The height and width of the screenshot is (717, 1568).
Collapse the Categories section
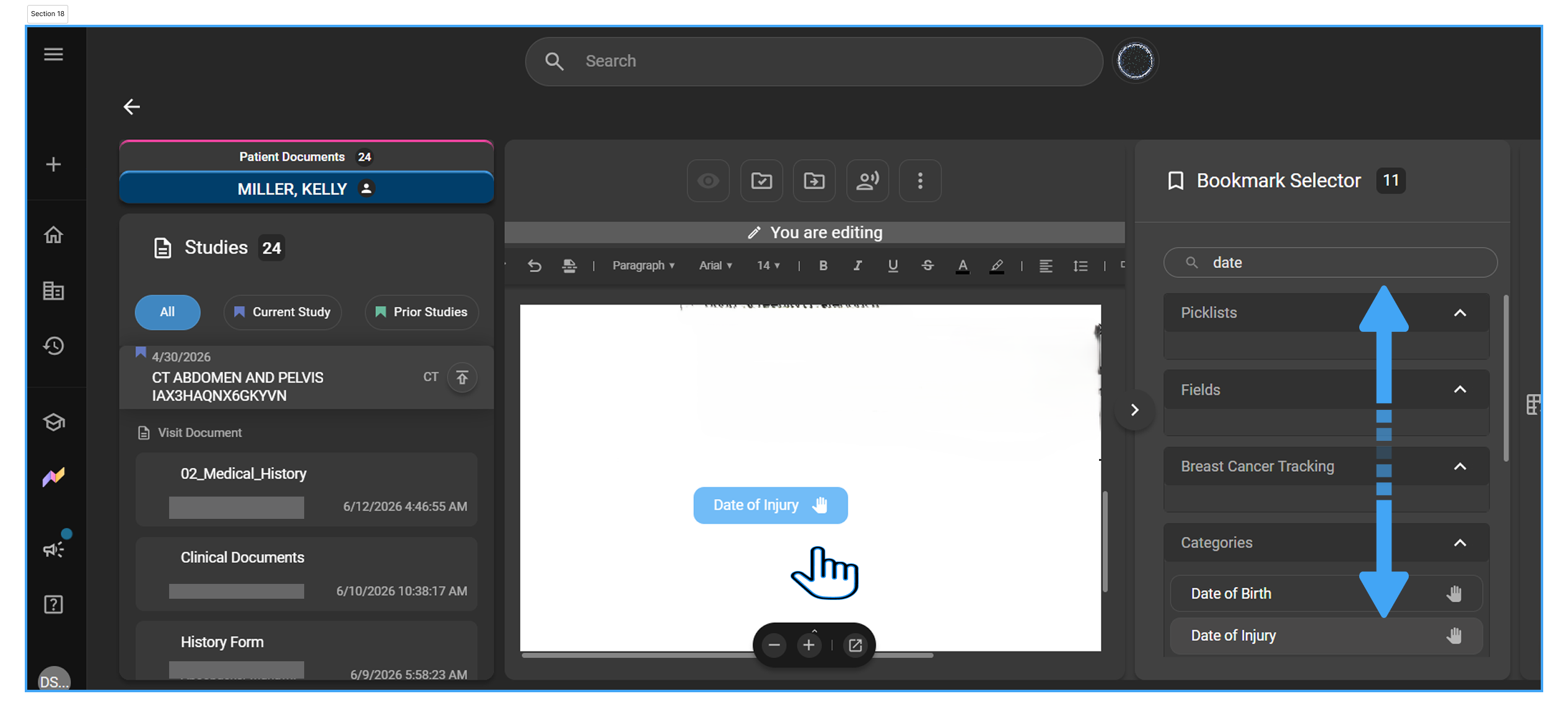click(1460, 543)
